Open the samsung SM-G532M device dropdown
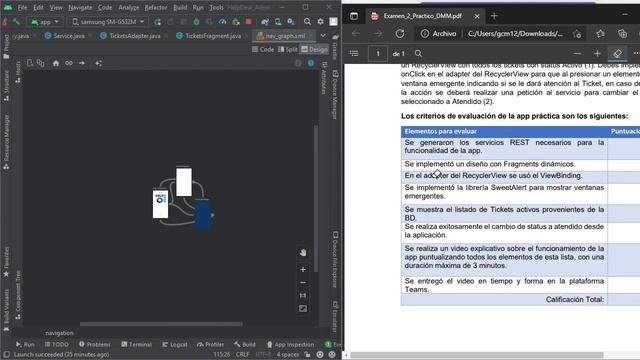Viewport: 640px width, 360px height. 108,22
